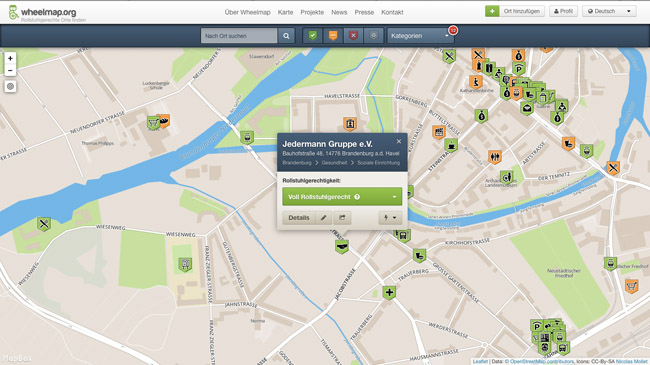
Task: Zoom out with the minus button
Action: 10,70
